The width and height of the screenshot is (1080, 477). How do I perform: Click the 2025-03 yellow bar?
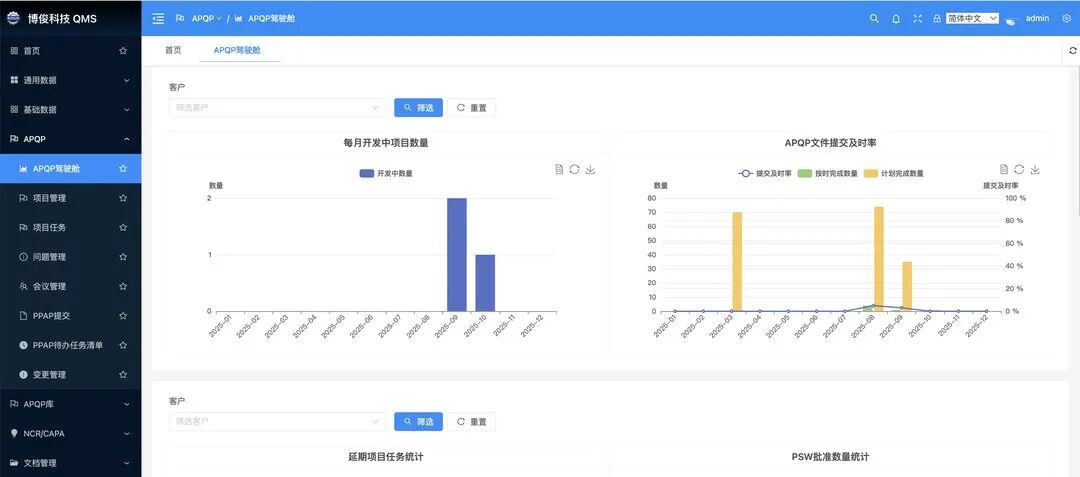(737, 262)
